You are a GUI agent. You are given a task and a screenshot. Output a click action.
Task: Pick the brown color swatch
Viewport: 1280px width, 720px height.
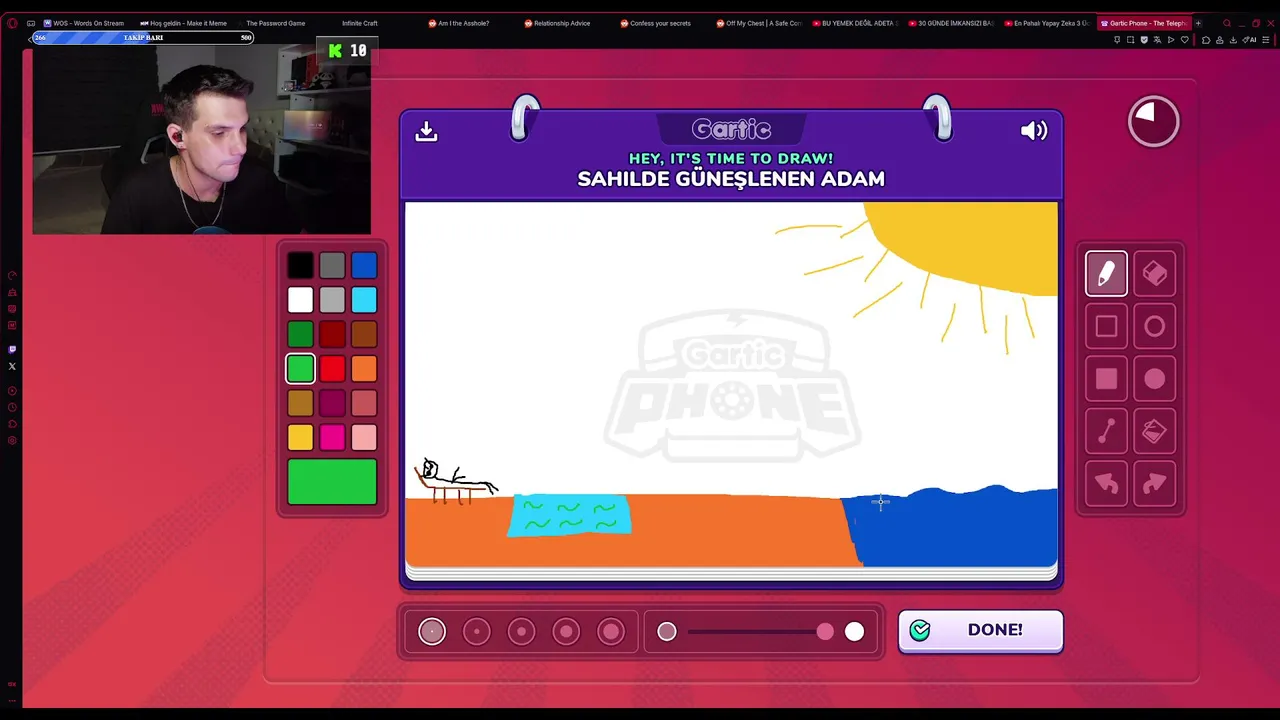coord(364,334)
